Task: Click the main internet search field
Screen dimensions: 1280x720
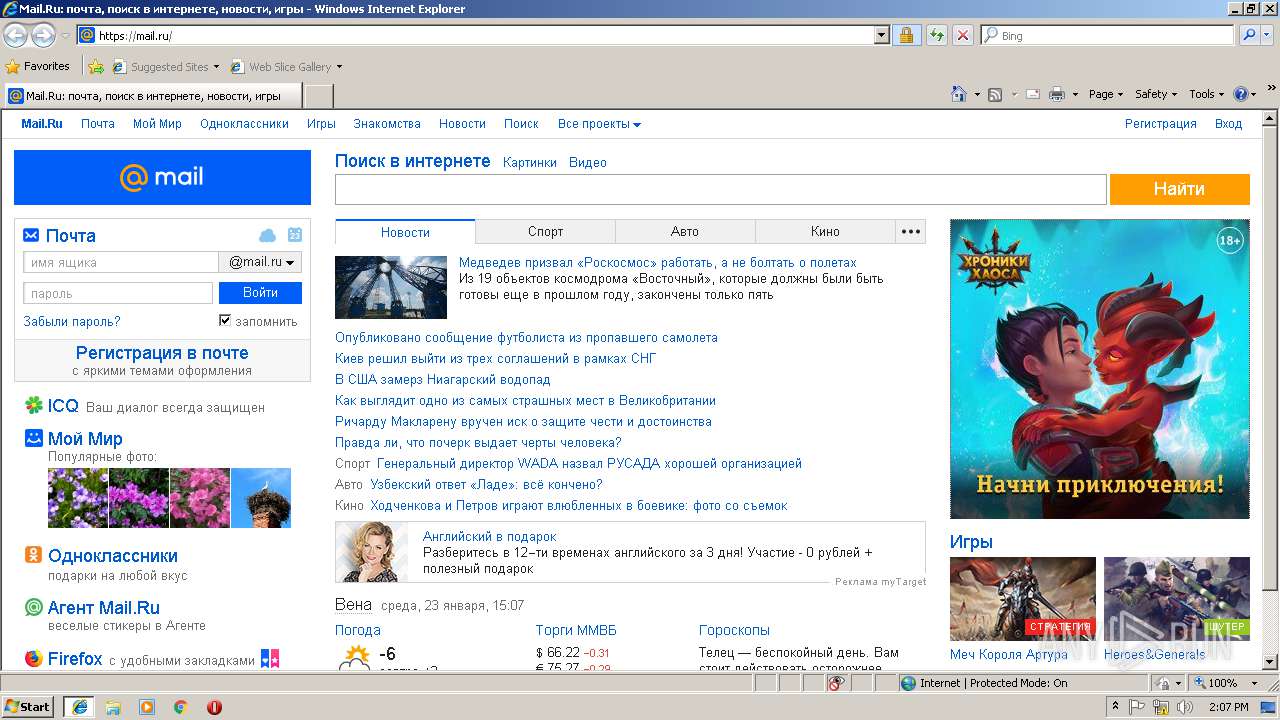Action: tap(721, 189)
